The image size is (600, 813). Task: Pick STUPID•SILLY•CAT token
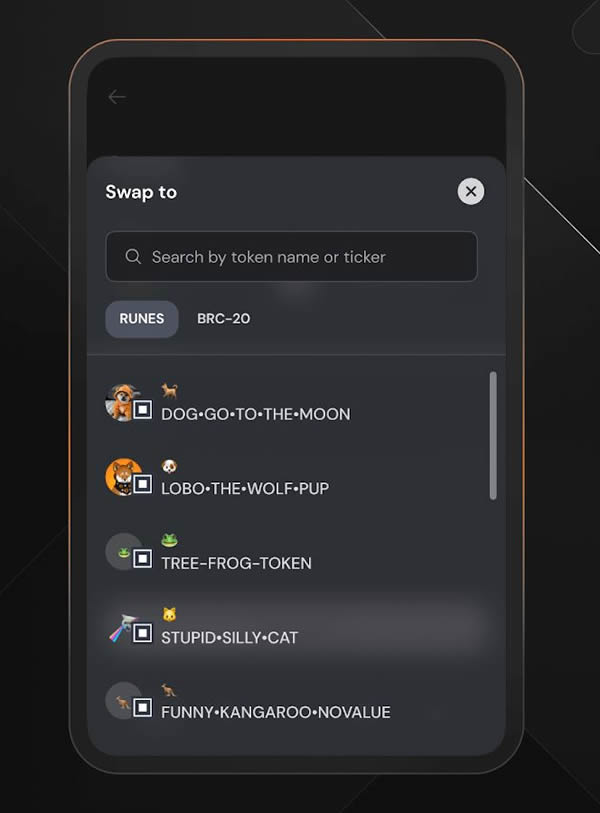click(291, 626)
